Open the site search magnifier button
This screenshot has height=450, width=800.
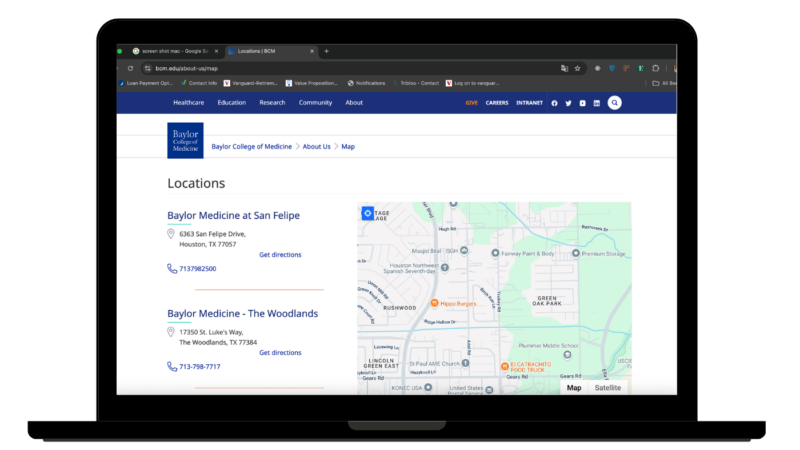point(614,103)
